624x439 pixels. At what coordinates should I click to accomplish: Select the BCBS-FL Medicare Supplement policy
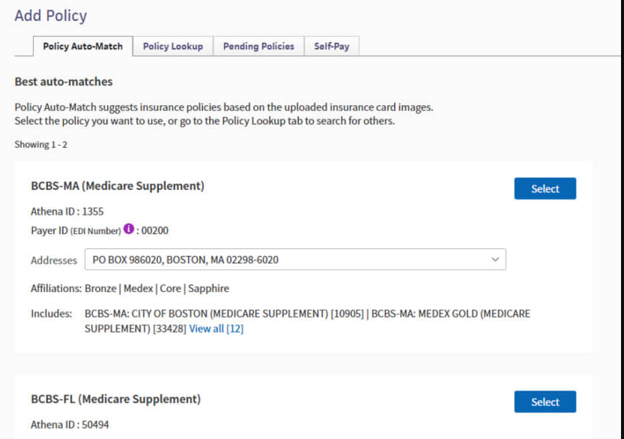[545, 402]
